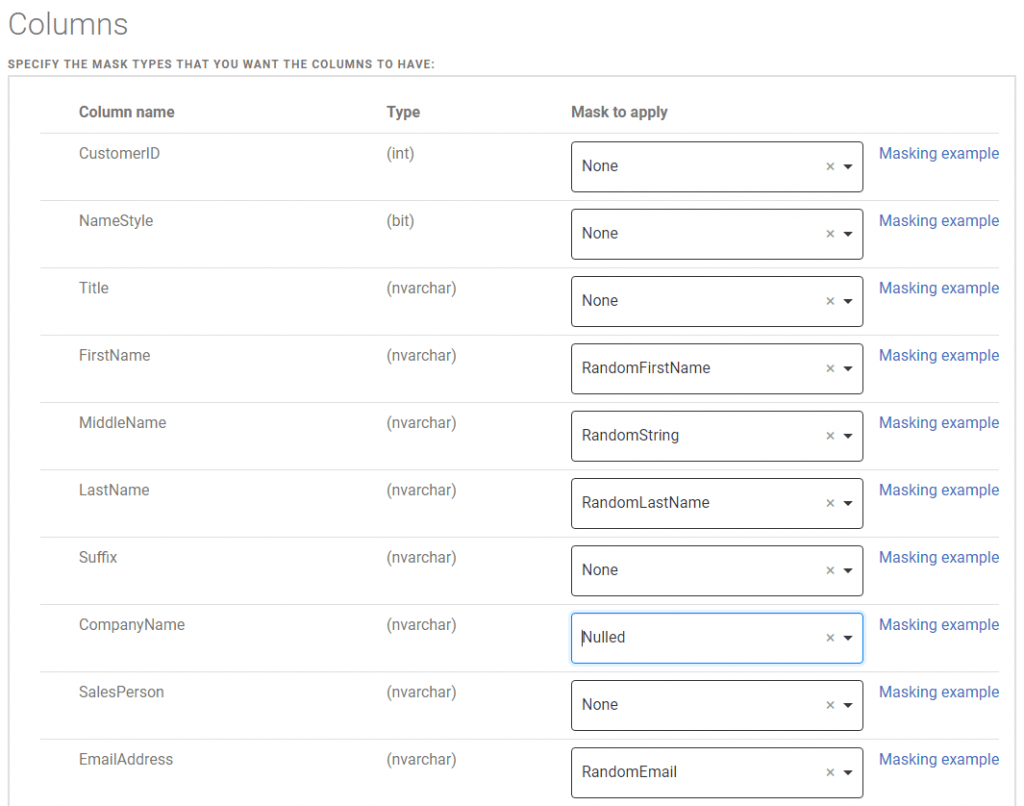Clear the Title mask with the × icon
Viewport: 1024px width, 806px height.
(x=830, y=301)
